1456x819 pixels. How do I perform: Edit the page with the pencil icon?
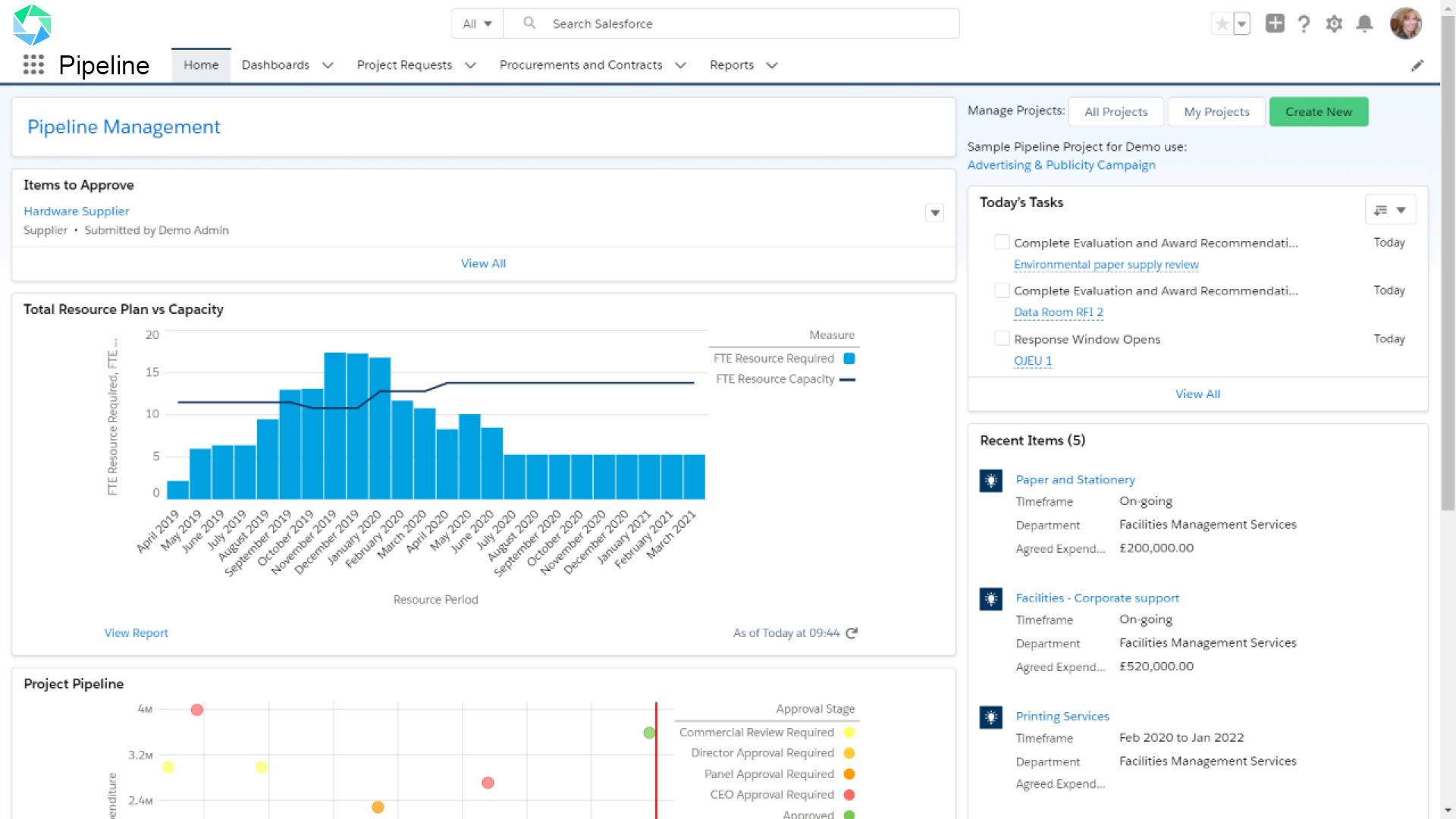[x=1418, y=65]
